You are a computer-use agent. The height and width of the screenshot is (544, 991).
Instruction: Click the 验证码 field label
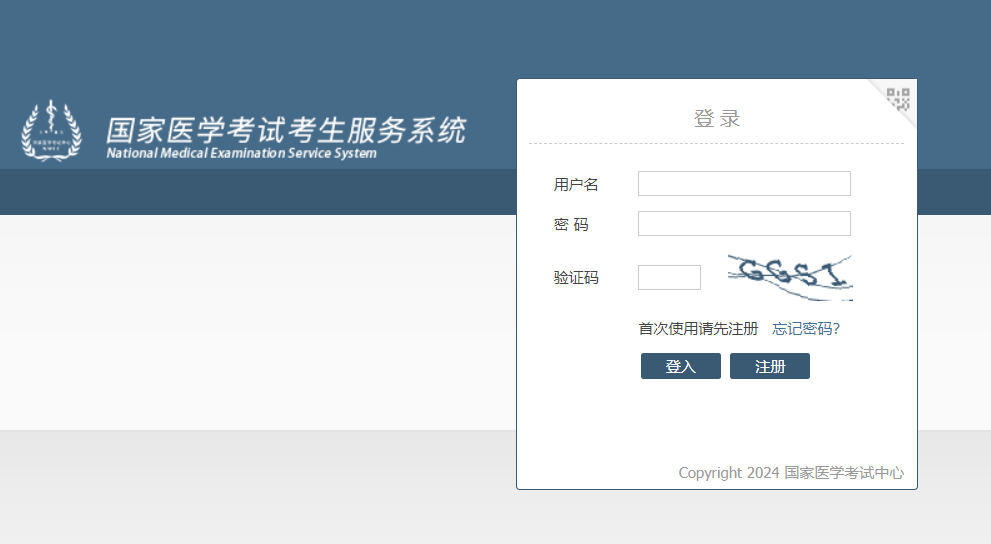coord(576,278)
